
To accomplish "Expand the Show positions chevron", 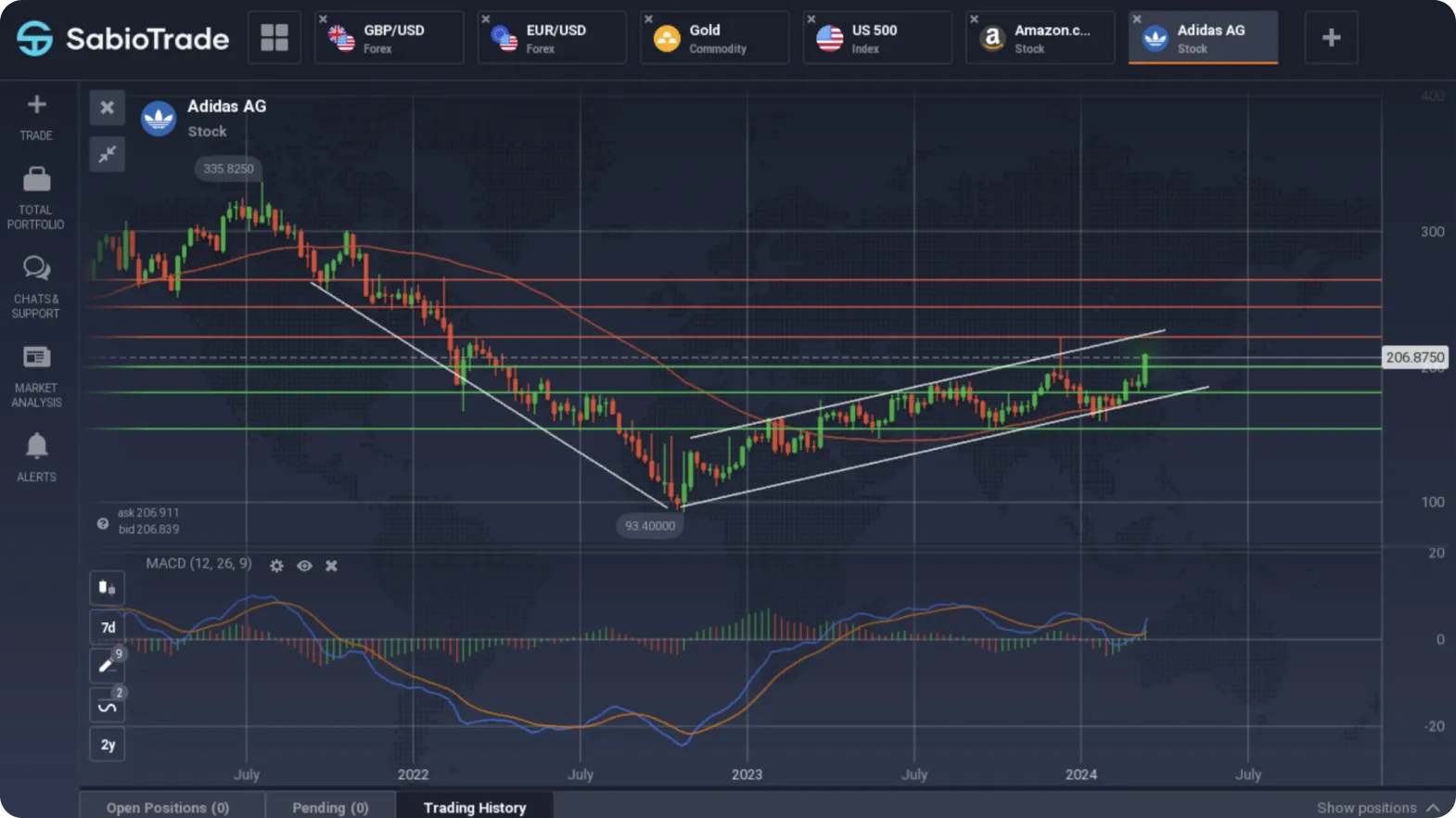I will [1434, 808].
